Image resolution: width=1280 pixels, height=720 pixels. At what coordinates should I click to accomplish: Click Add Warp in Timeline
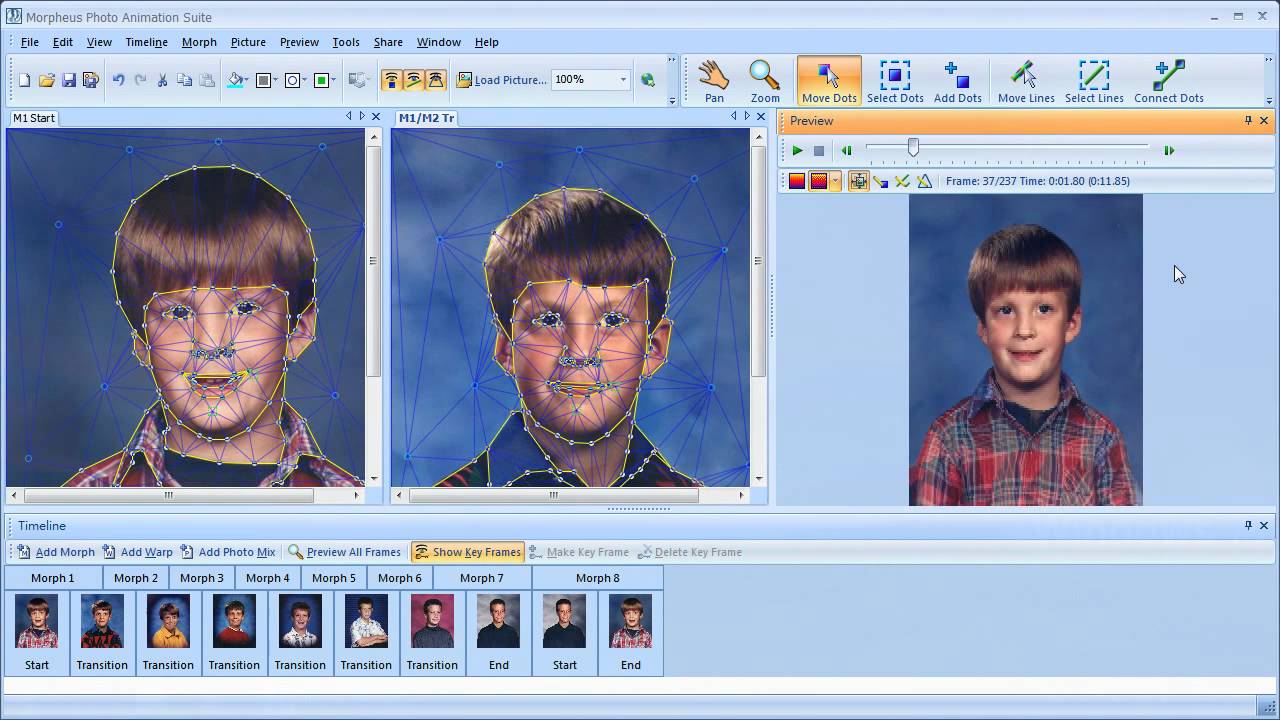(x=138, y=552)
